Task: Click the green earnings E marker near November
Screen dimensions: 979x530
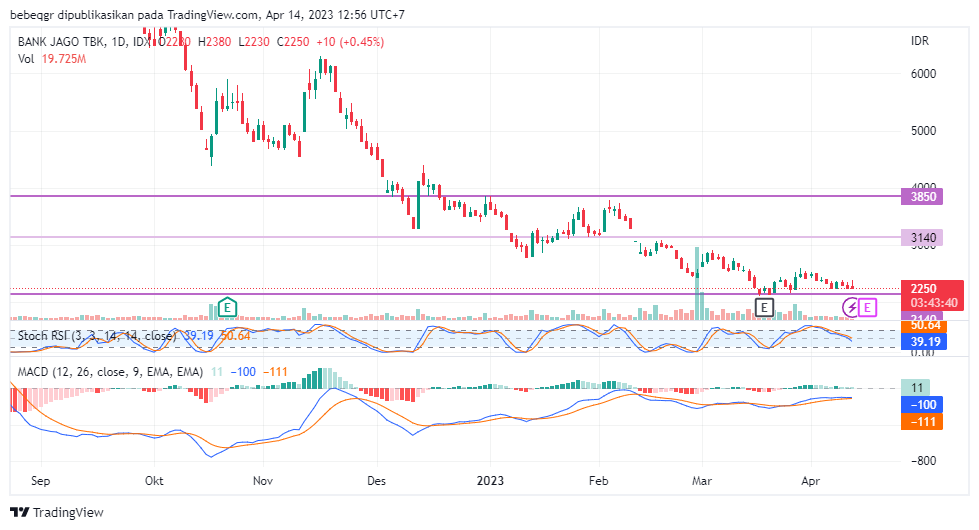Action: pyautogui.click(x=228, y=307)
